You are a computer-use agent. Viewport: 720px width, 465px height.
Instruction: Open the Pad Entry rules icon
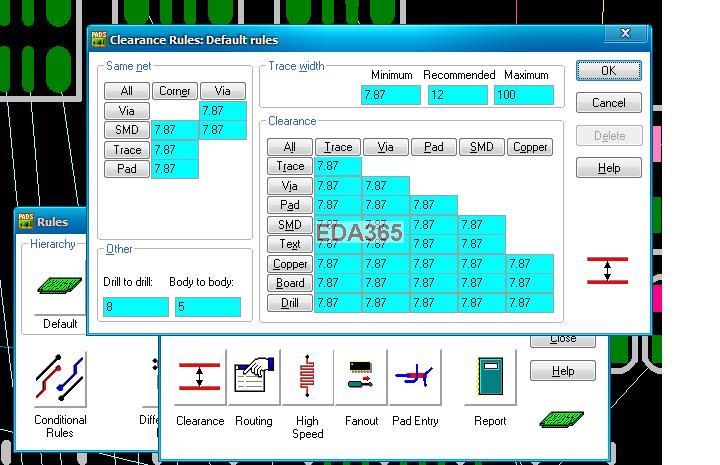click(415, 377)
